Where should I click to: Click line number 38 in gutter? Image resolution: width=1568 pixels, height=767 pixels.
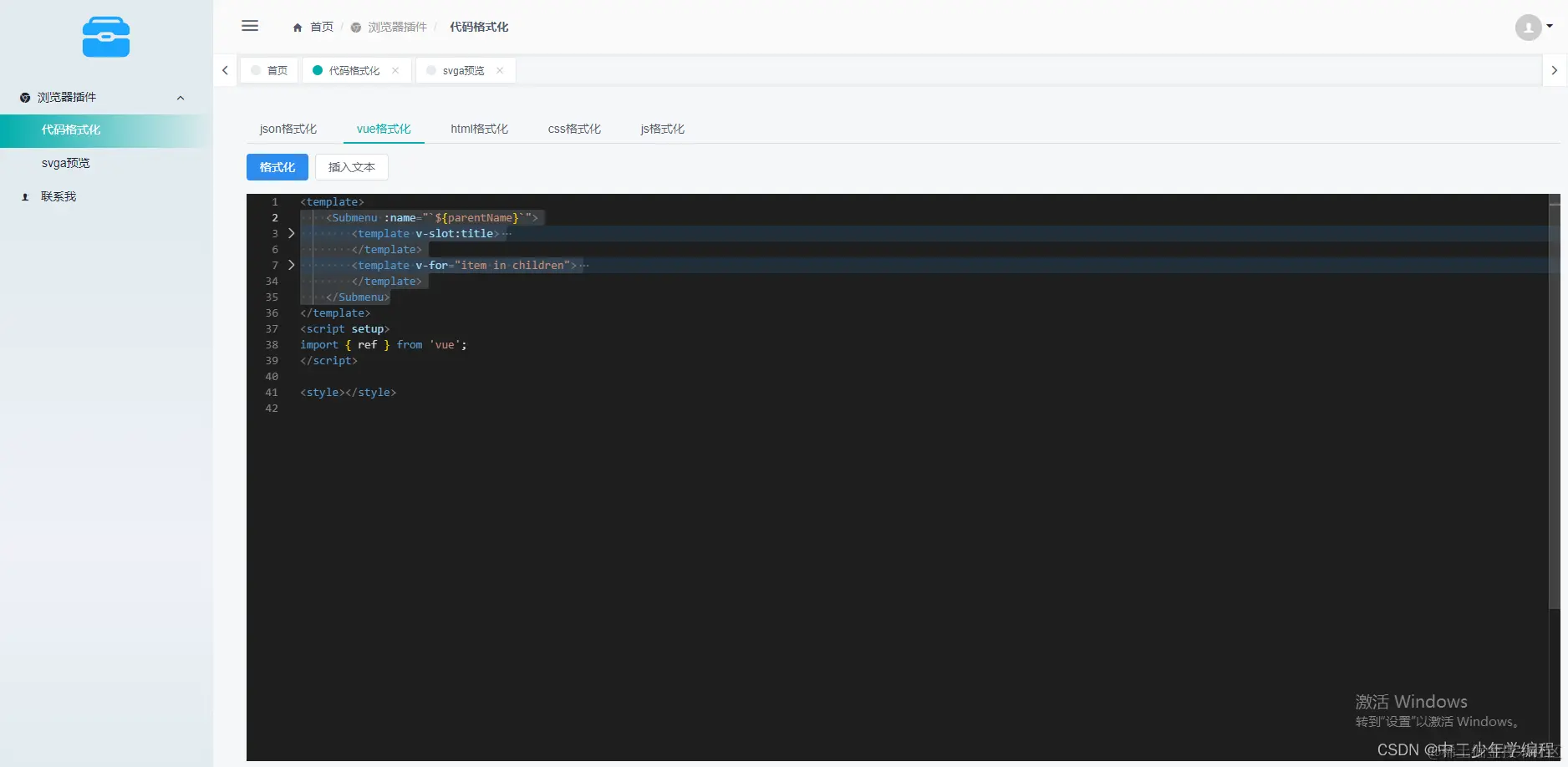click(x=272, y=344)
